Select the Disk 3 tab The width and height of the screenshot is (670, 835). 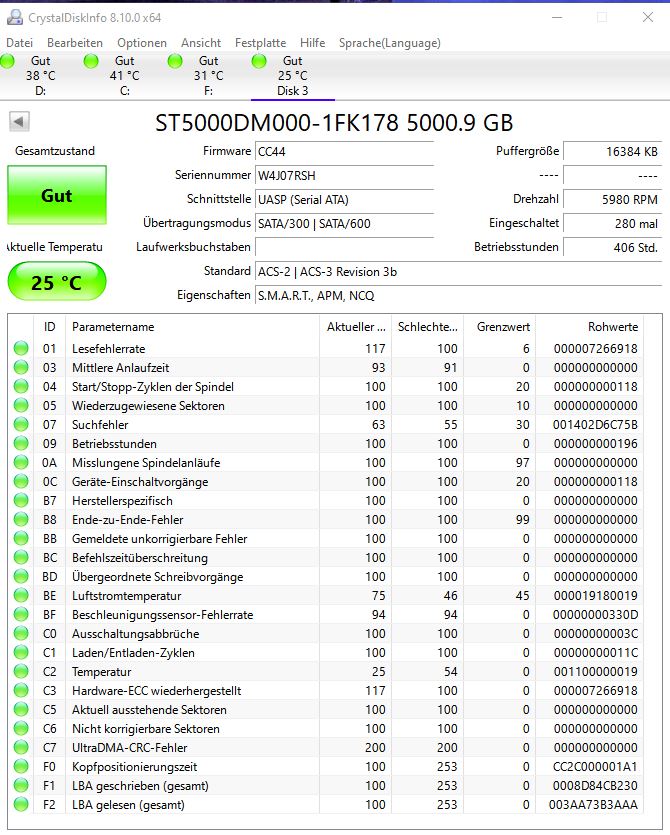pos(292,76)
